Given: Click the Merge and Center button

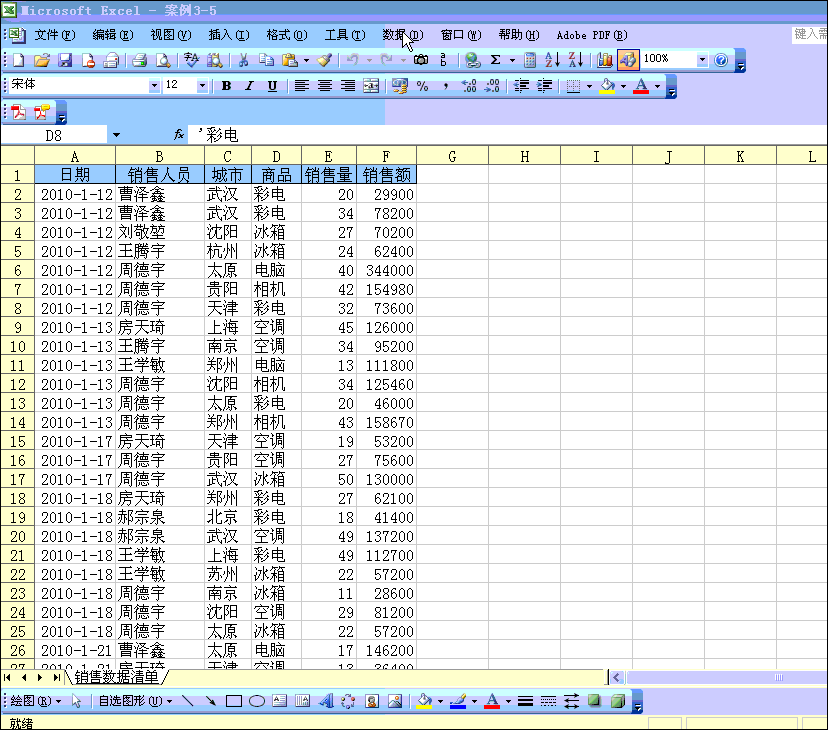Looking at the screenshot, I should (x=371, y=86).
